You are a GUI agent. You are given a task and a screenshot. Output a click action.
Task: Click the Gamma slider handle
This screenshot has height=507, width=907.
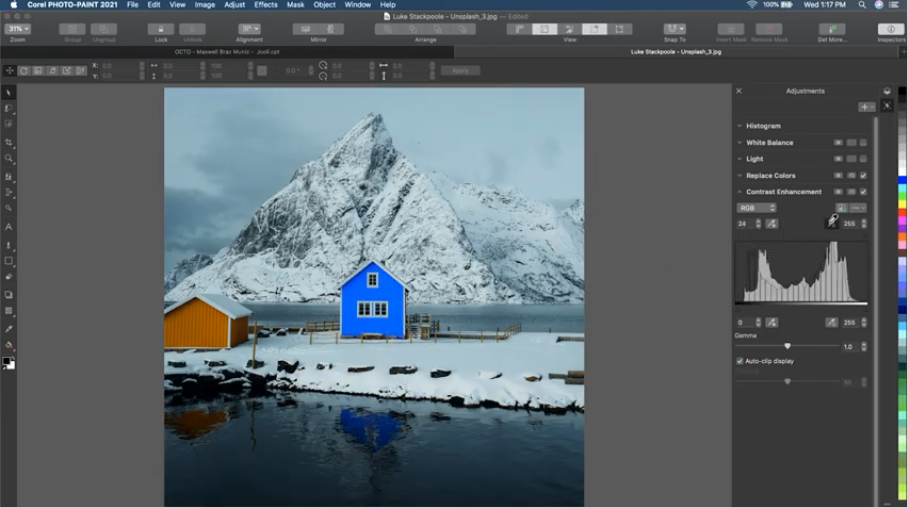click(x=787, y=346)
